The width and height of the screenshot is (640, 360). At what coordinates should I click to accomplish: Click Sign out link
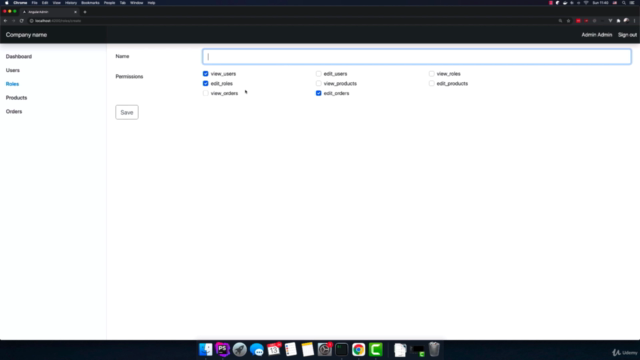[x=627, y=35]
